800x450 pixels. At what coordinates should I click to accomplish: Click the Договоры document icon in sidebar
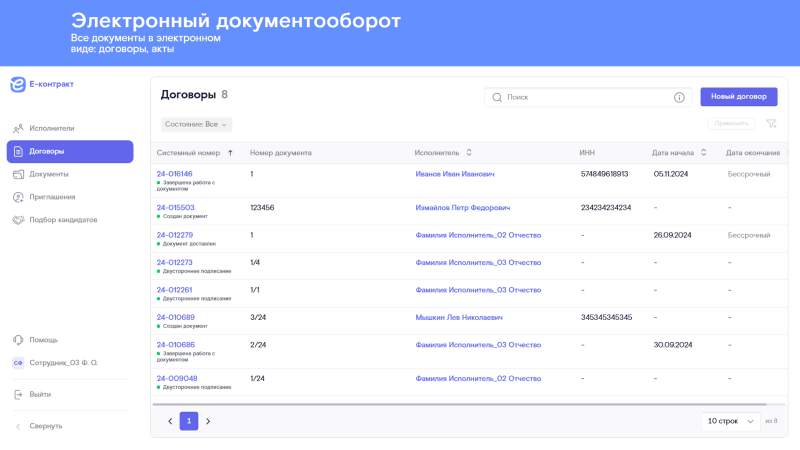(18, 152)
